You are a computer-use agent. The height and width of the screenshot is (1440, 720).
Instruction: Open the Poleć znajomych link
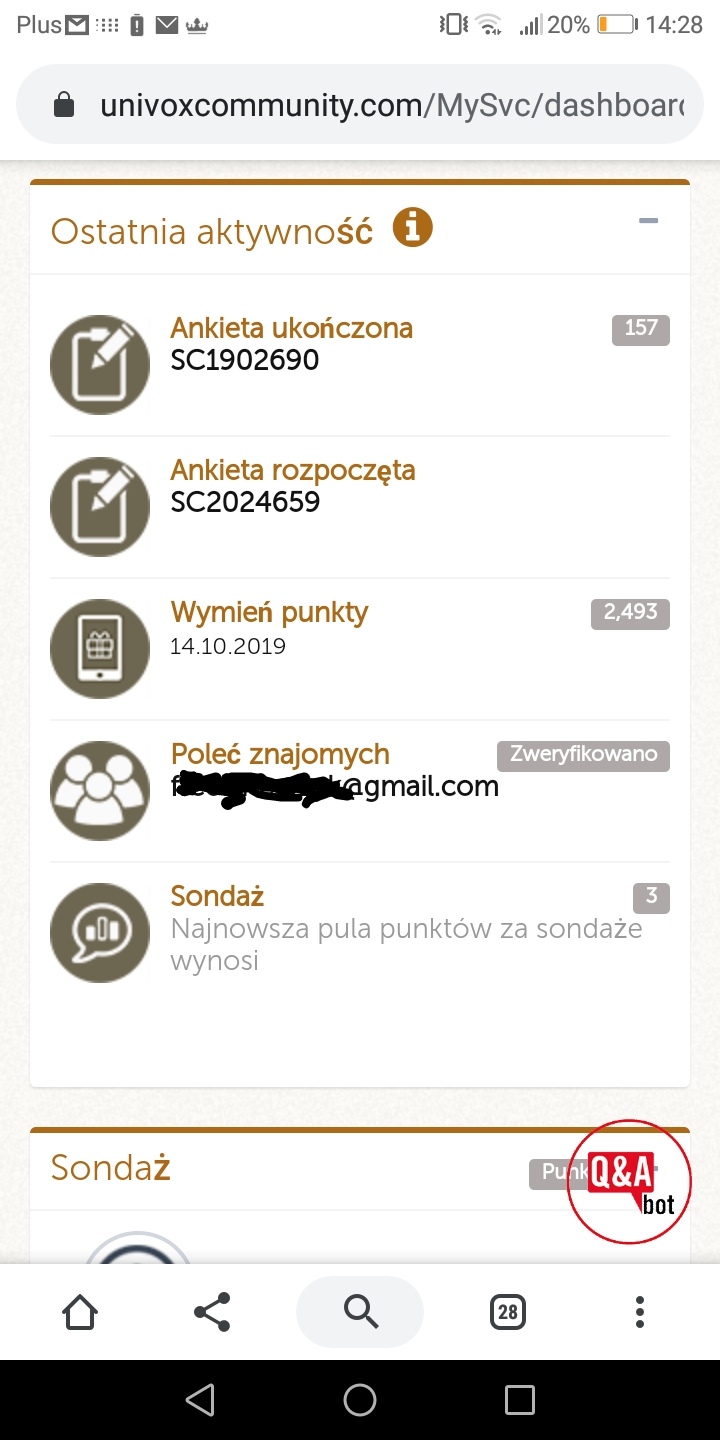coord(280,754)
